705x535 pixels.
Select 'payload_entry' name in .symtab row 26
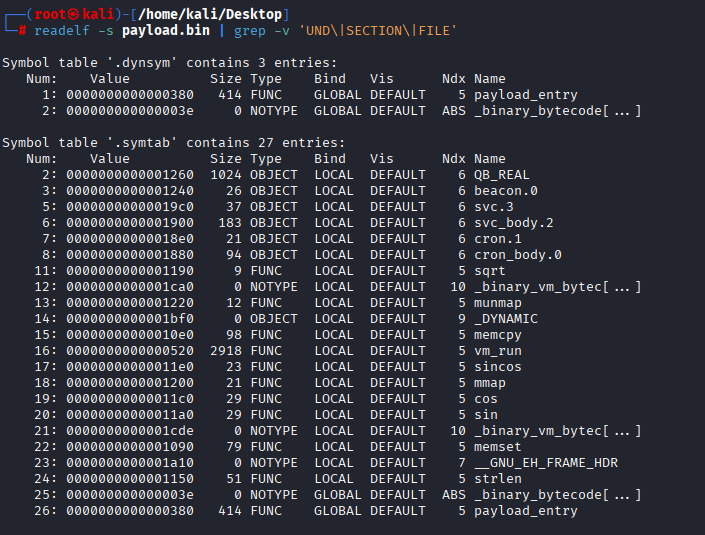click(x=526, y=511)
